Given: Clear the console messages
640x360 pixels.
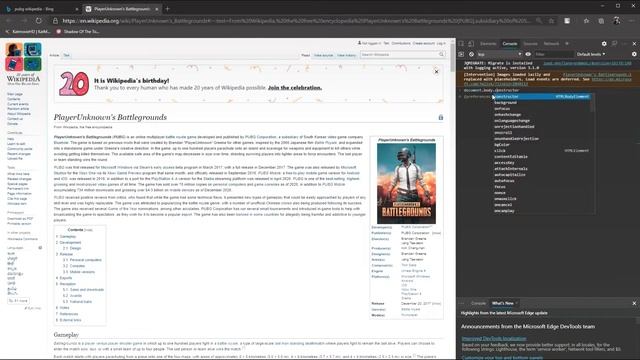Looking at the screenshot, I should tap(471, 54).
